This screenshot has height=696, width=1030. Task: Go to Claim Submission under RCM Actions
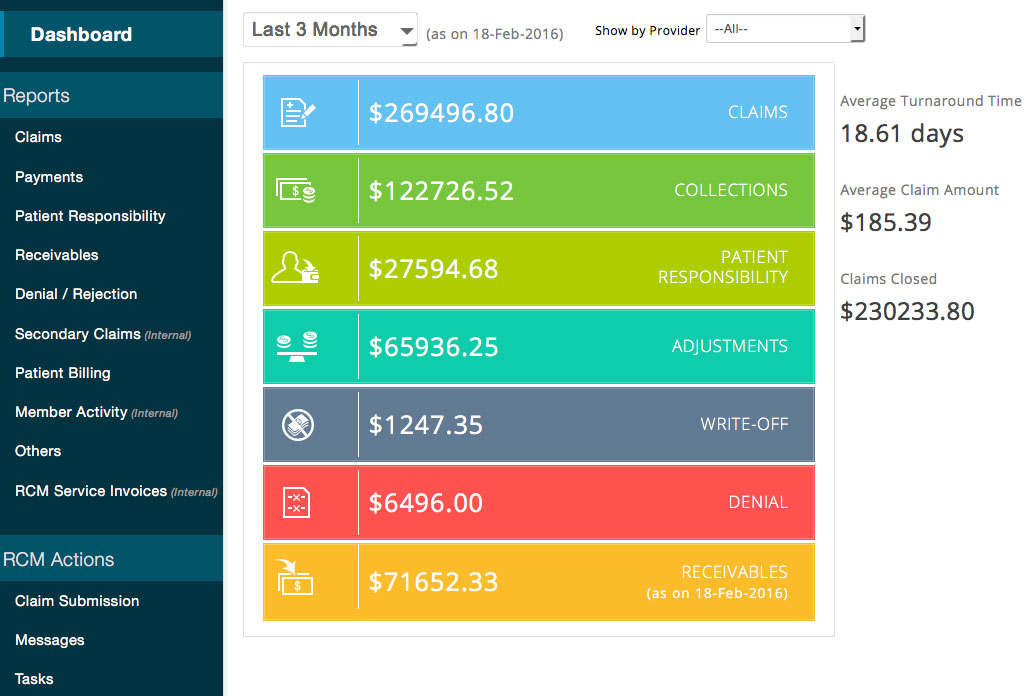click(x=76, y=601)
